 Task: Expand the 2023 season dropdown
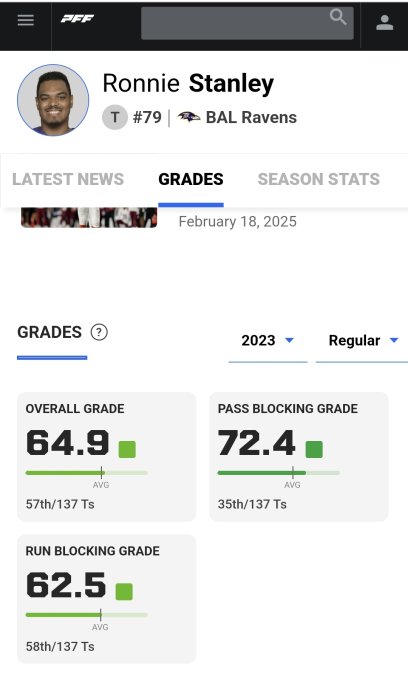[268, 341]
